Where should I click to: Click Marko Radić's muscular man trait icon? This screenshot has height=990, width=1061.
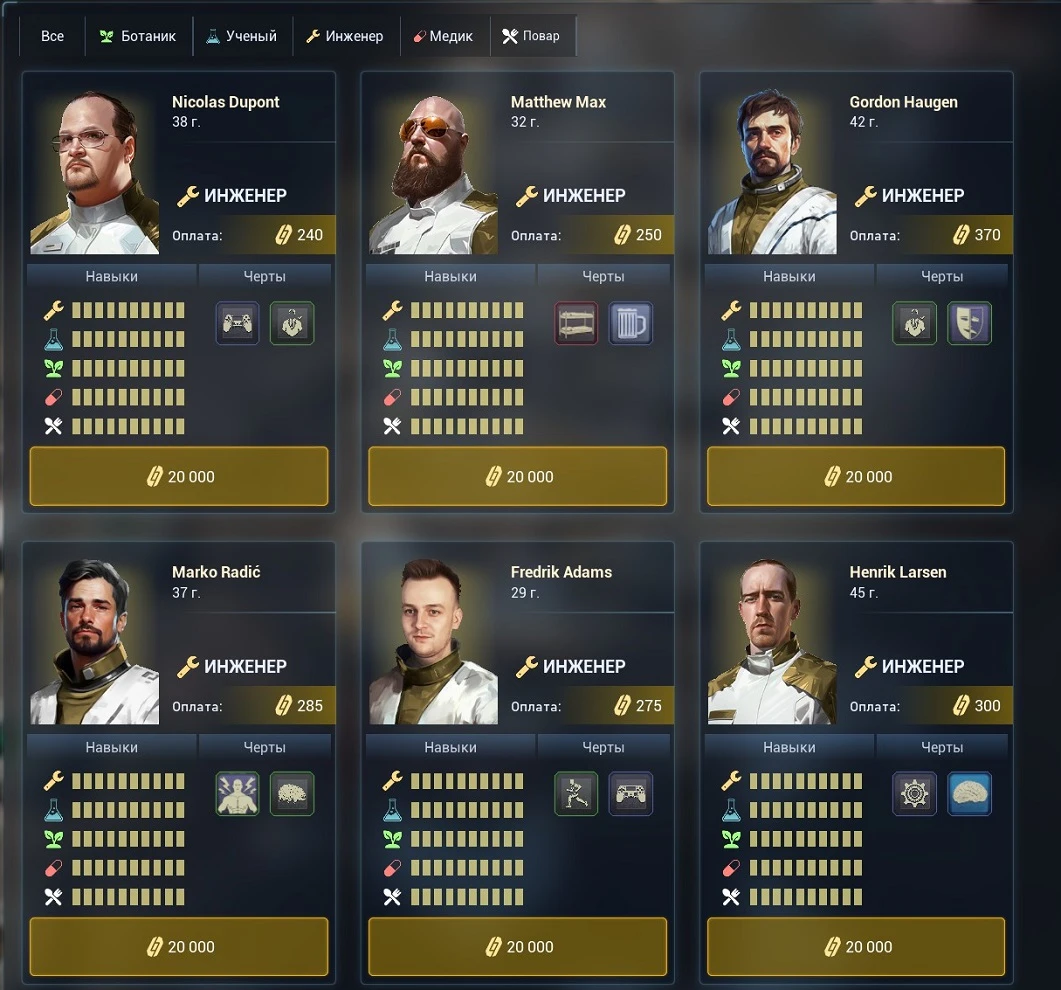[x=238, y=794]
